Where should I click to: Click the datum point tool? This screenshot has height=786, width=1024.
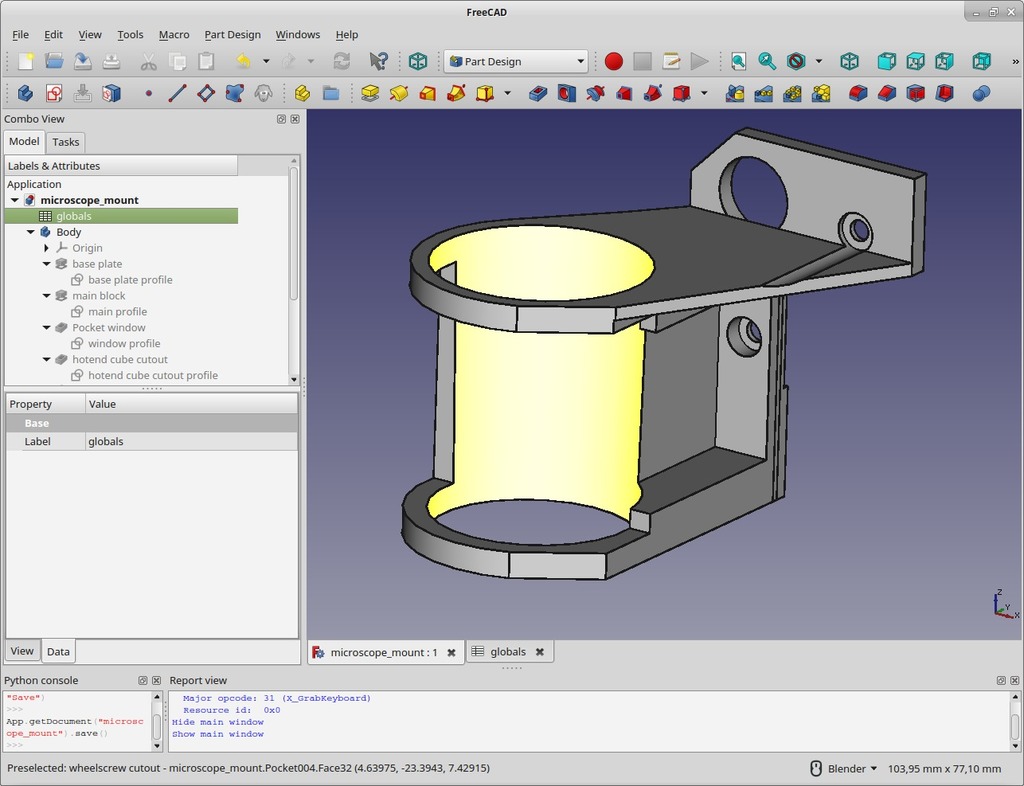click(x=149, y=93)
